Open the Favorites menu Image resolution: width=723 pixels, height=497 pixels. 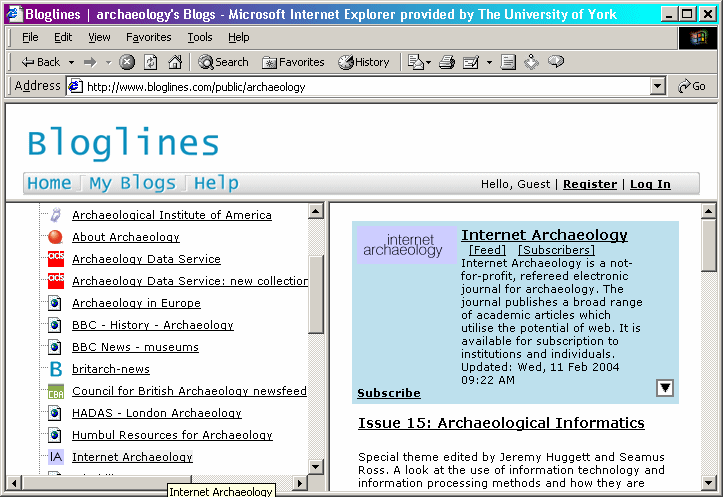[148, 37]
